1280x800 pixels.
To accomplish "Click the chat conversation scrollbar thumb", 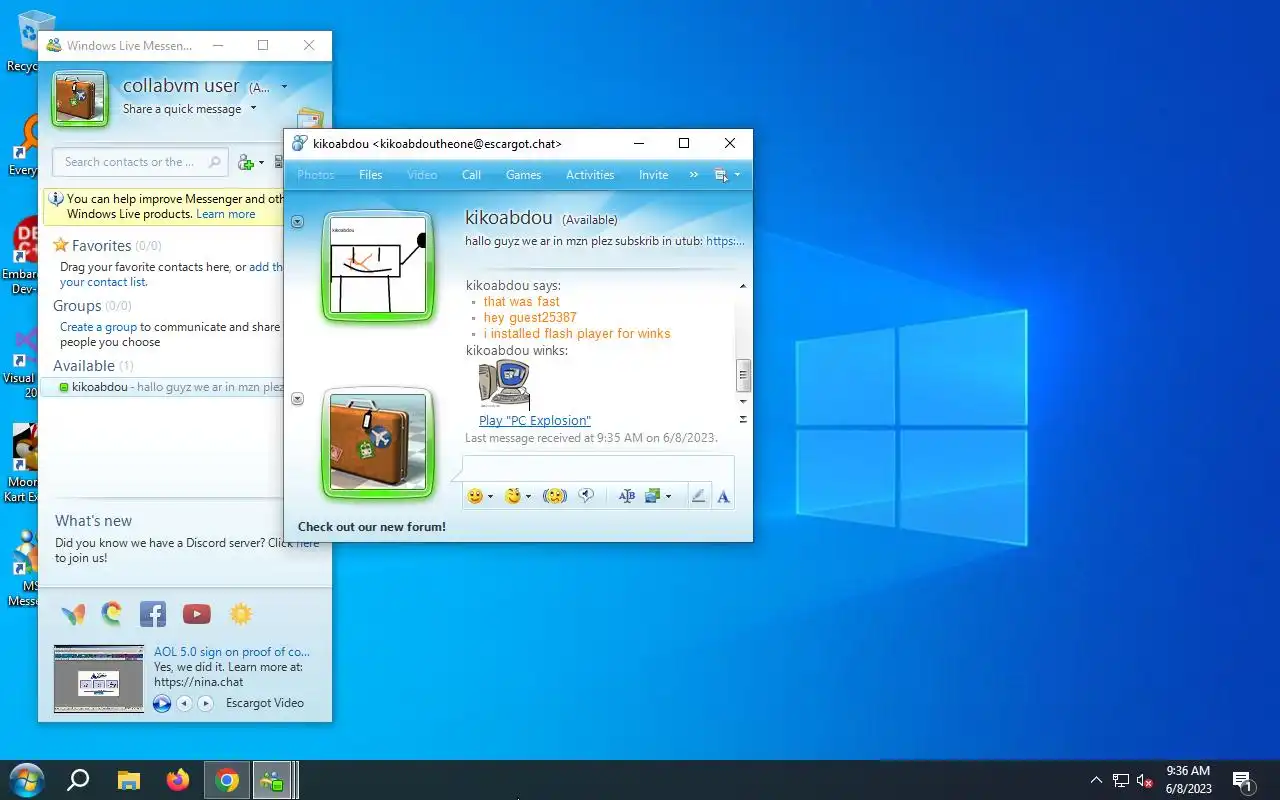I will click(x=743, y=375).
